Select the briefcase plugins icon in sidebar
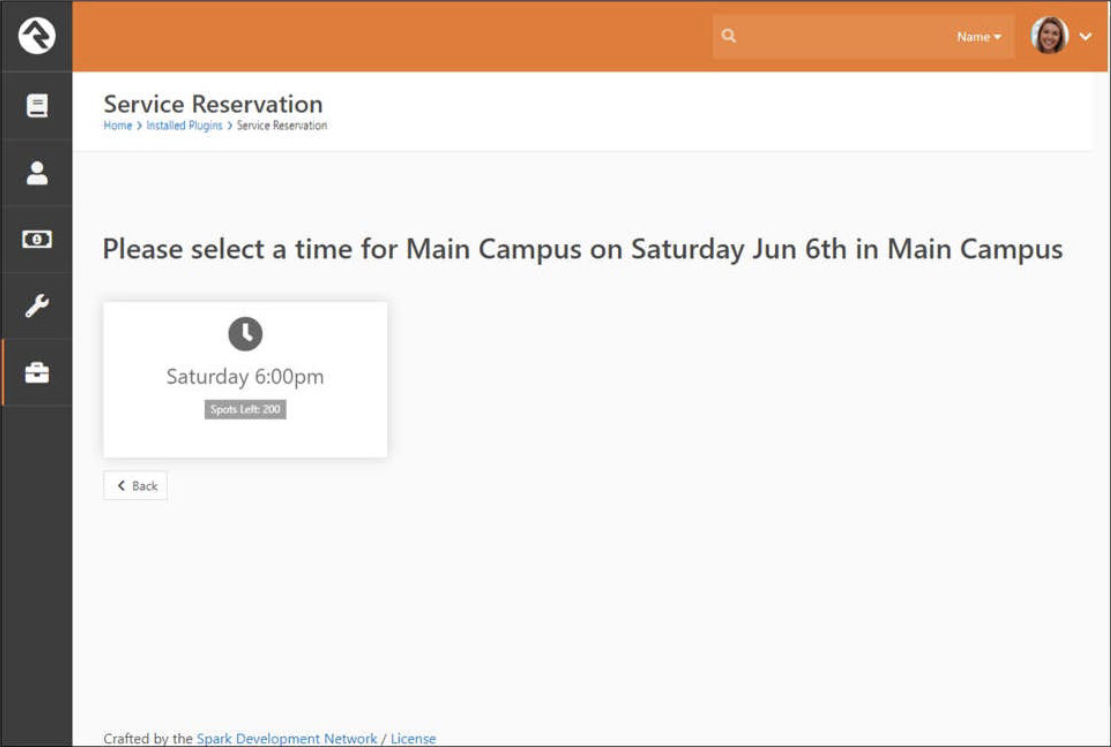The image size is (1111, 747). tap(36, 373)
